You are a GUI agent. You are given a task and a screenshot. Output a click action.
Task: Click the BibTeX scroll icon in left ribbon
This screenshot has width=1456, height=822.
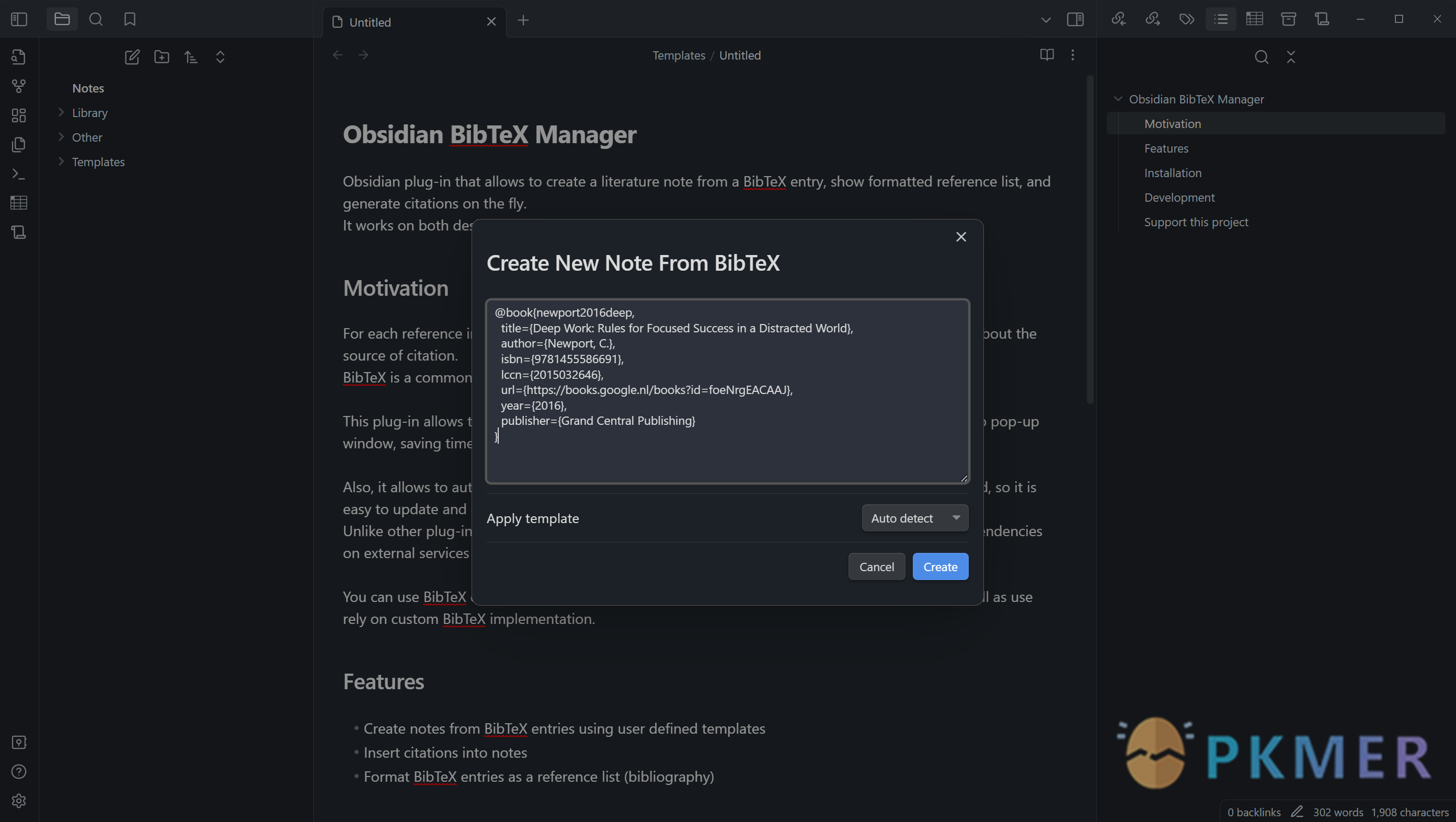19,232
